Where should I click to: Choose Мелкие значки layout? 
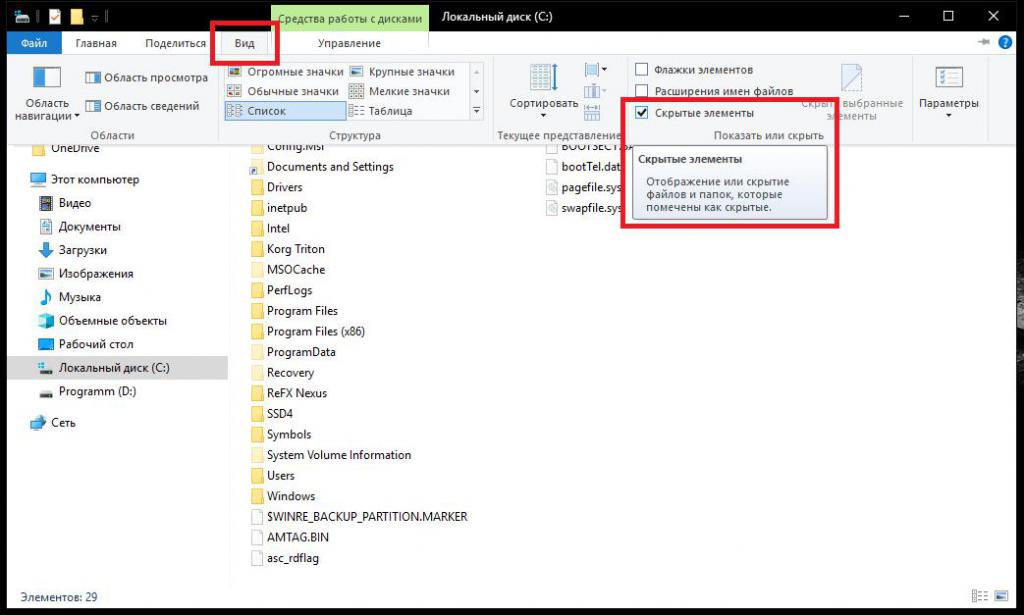coord(400,91)
